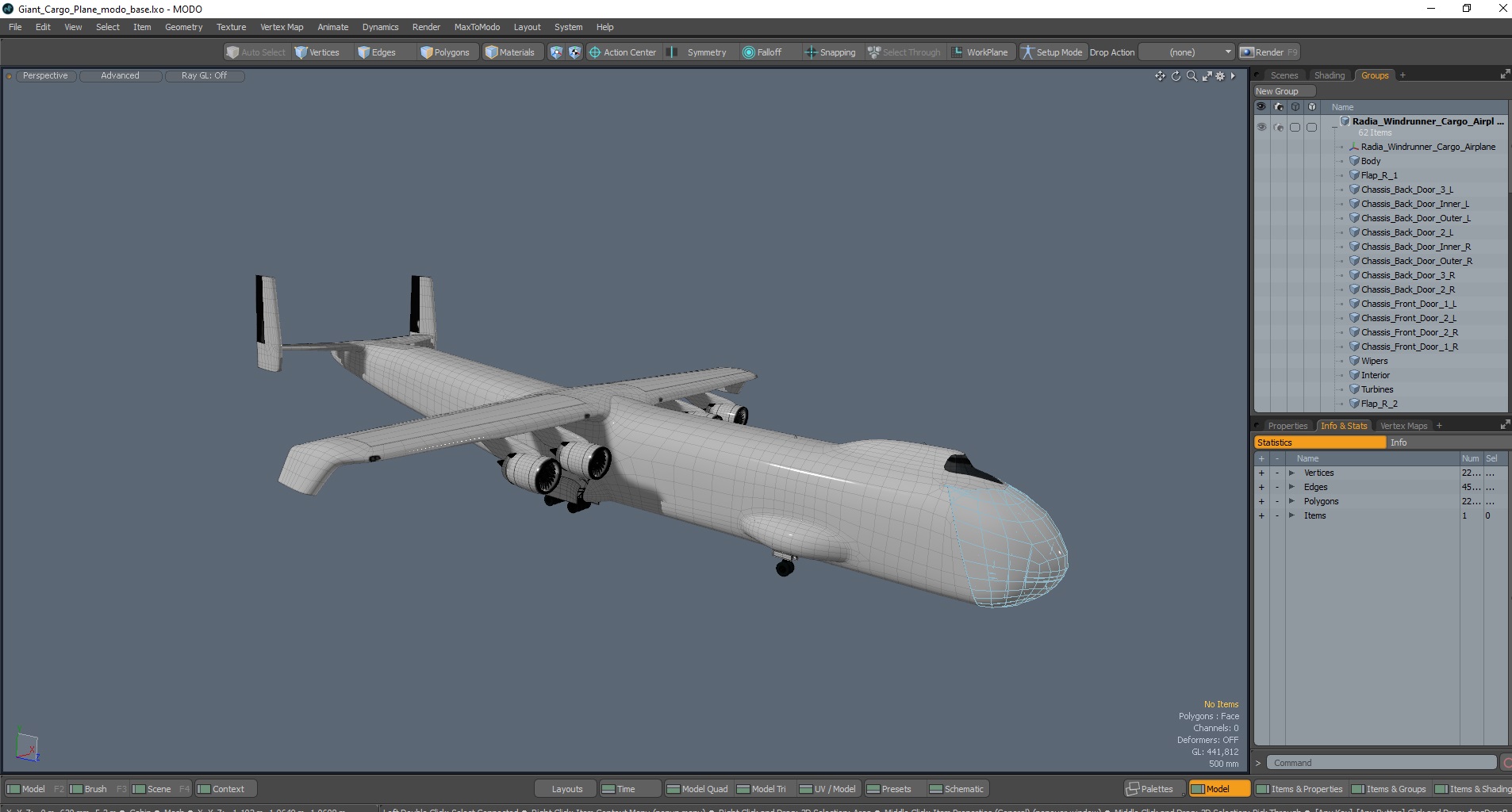Image resolution: width=1512 pixels, height=812 pixels.
Task: Expand the Edges statistics row
Action: (x=1291, y=488)
